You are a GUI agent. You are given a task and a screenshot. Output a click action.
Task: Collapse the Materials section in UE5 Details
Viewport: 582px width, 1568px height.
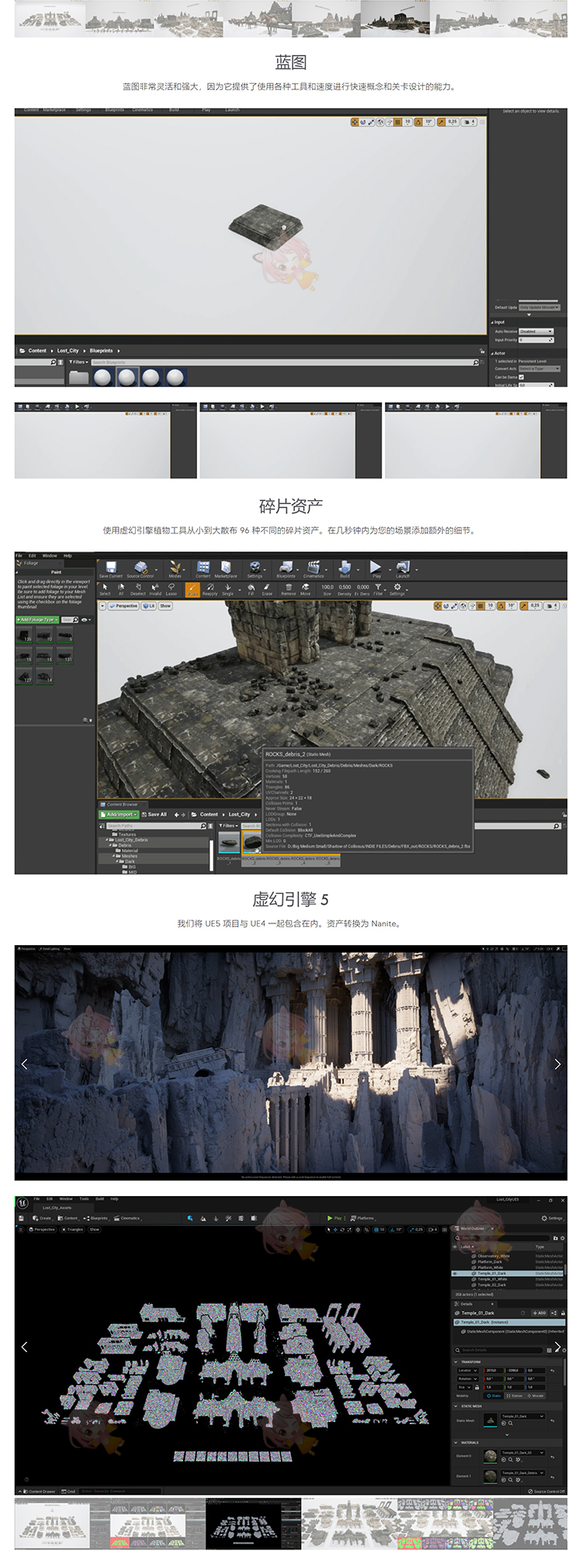coord(456,1442)
